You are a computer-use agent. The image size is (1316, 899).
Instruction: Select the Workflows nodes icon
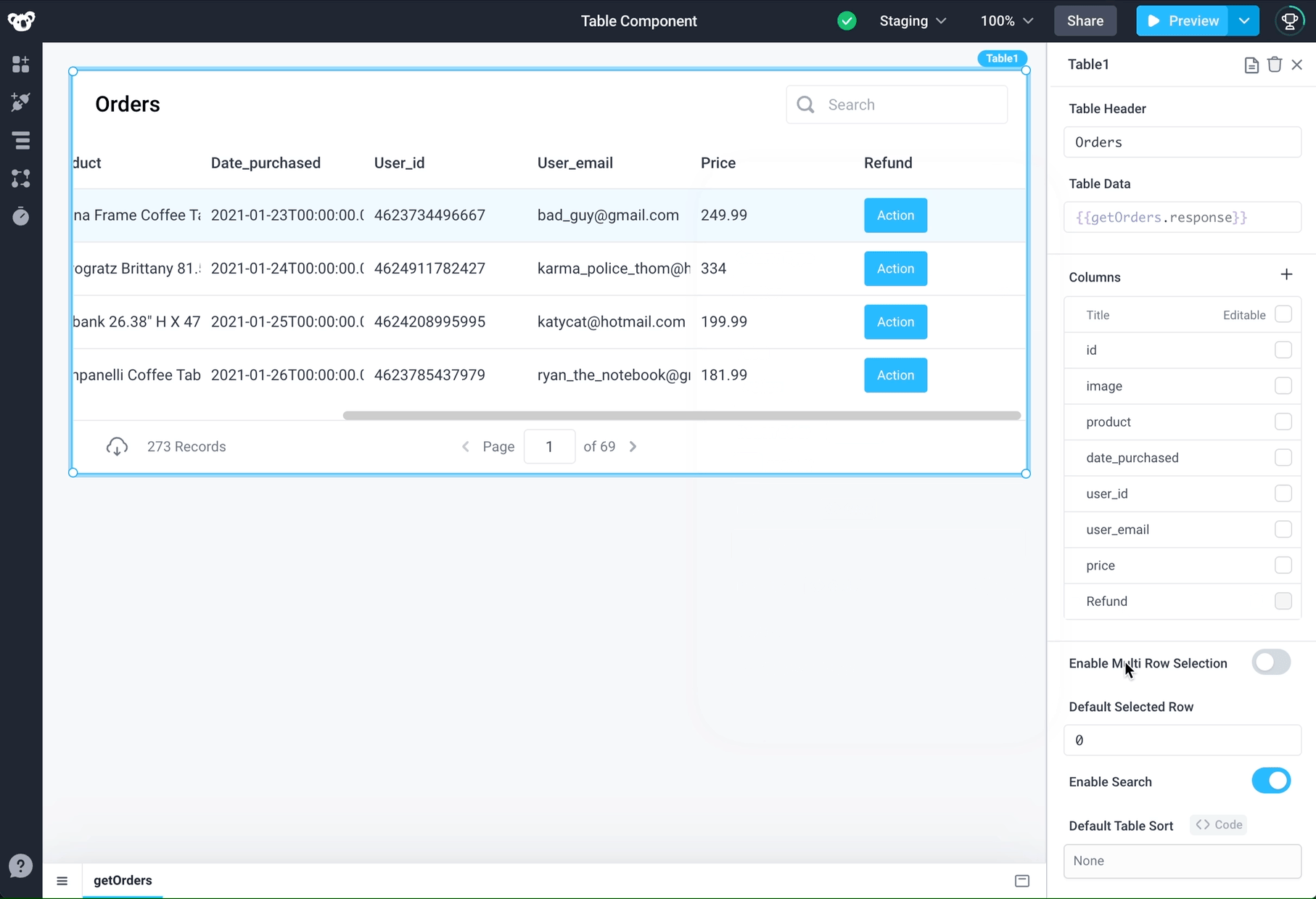(20, 179)
